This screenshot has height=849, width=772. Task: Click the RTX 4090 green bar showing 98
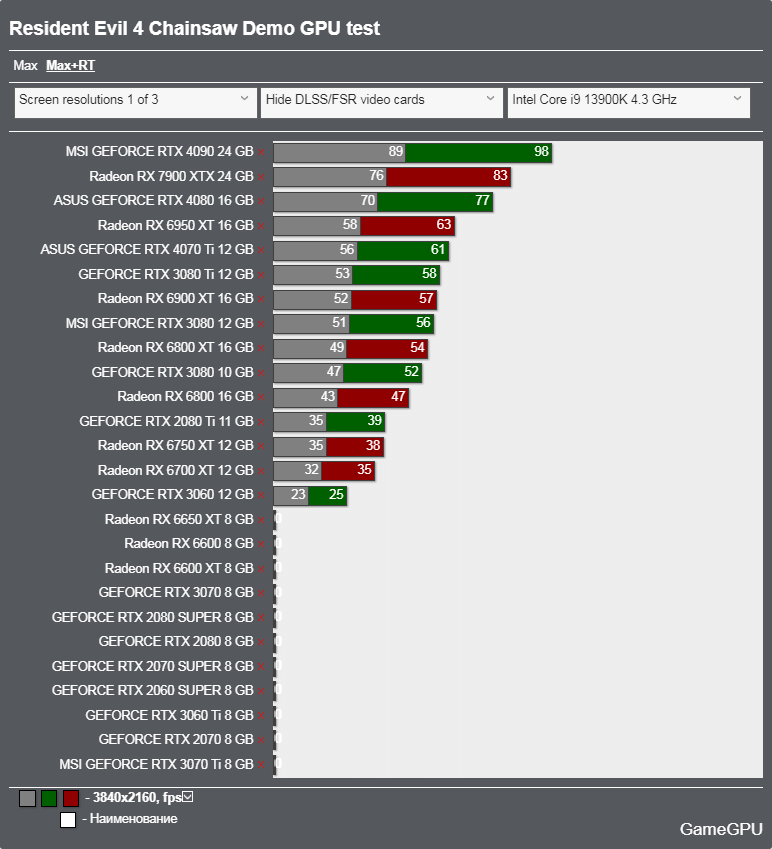point(479,153)
